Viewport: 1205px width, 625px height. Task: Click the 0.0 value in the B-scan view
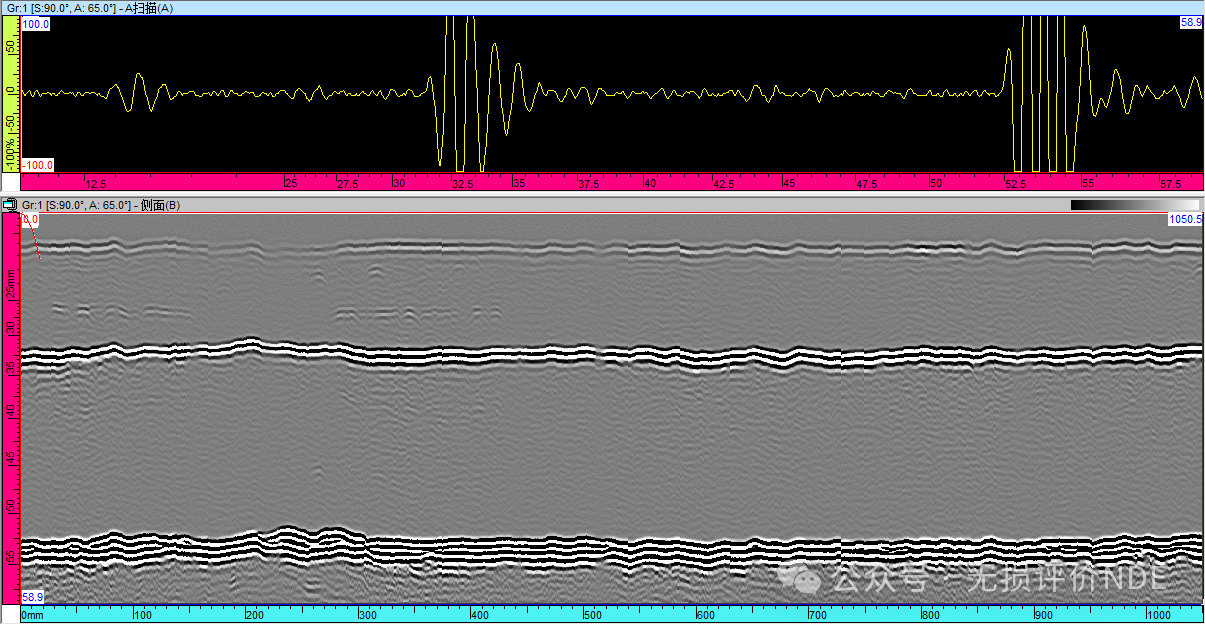pos(30,219)
